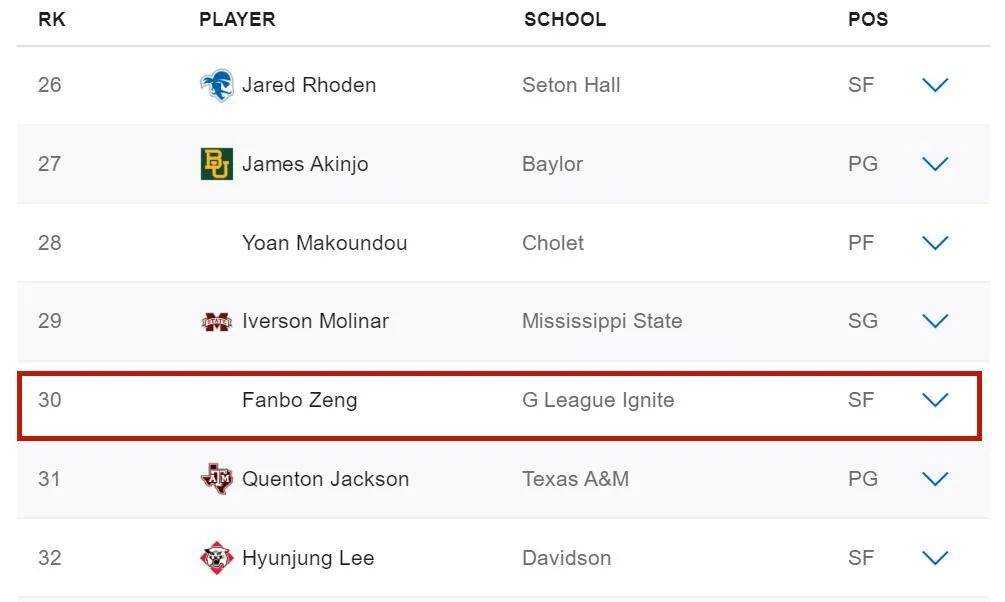
Task: Click the SCHOOL column header
Action: coord(565,19)
